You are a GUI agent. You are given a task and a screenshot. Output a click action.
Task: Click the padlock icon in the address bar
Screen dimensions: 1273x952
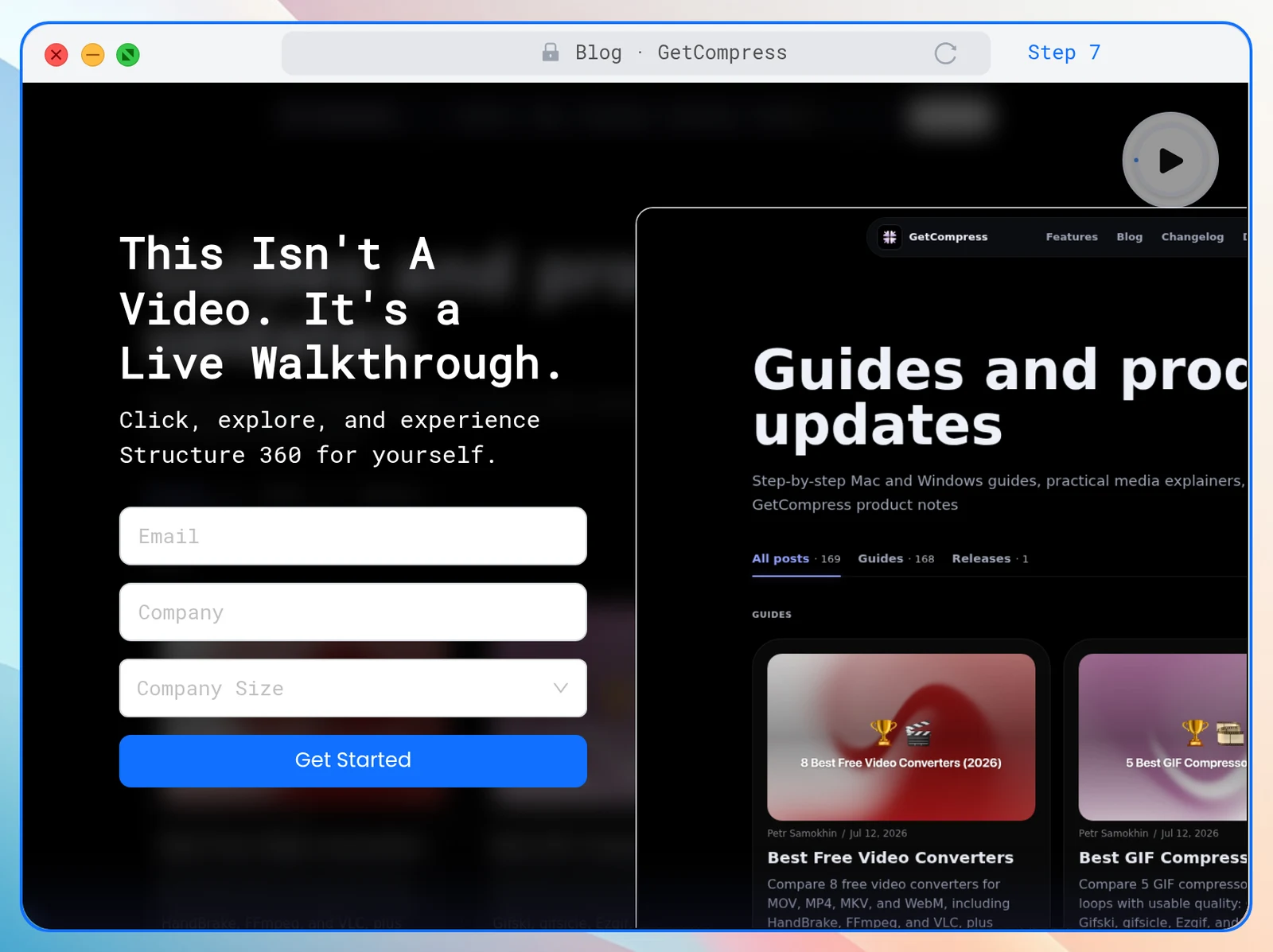550,52
